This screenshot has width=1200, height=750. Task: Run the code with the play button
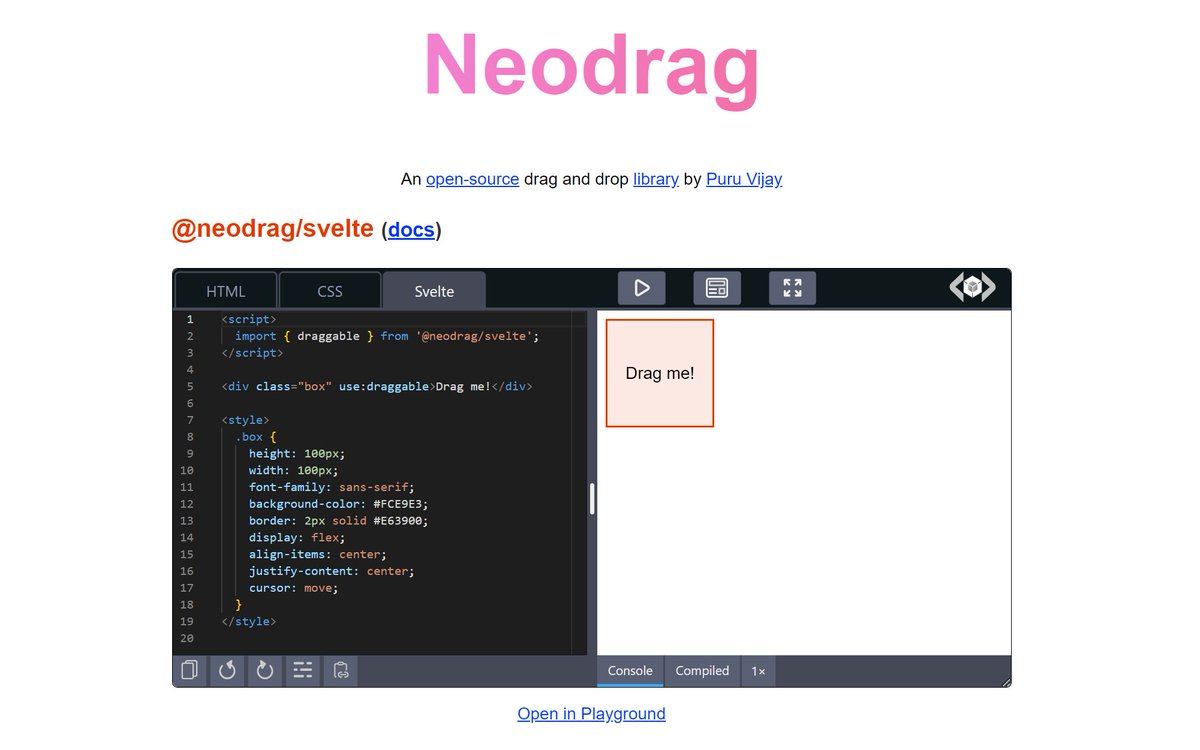click(642, 288)
